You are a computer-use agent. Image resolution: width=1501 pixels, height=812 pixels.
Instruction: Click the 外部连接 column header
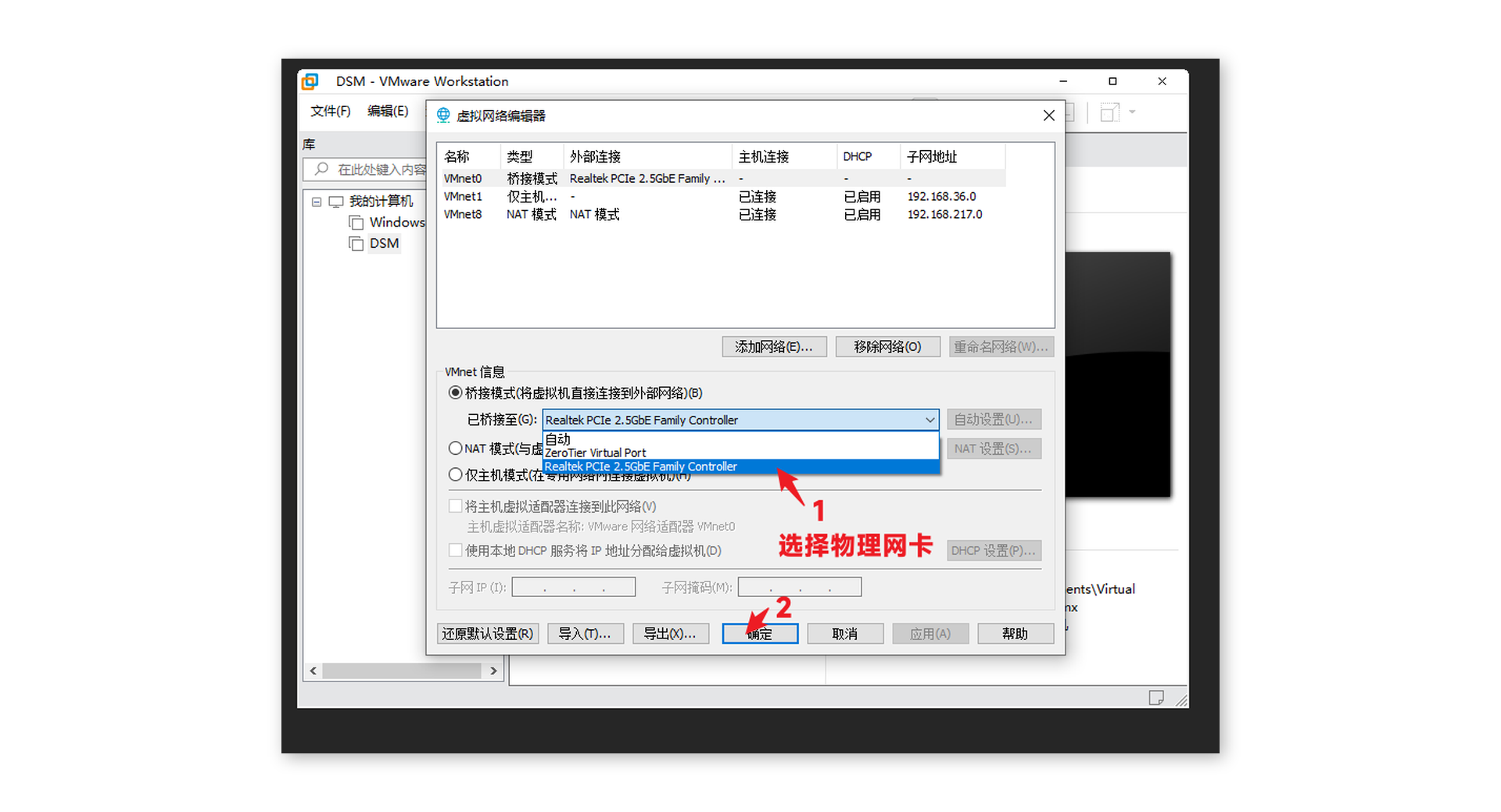pos(647,156)
